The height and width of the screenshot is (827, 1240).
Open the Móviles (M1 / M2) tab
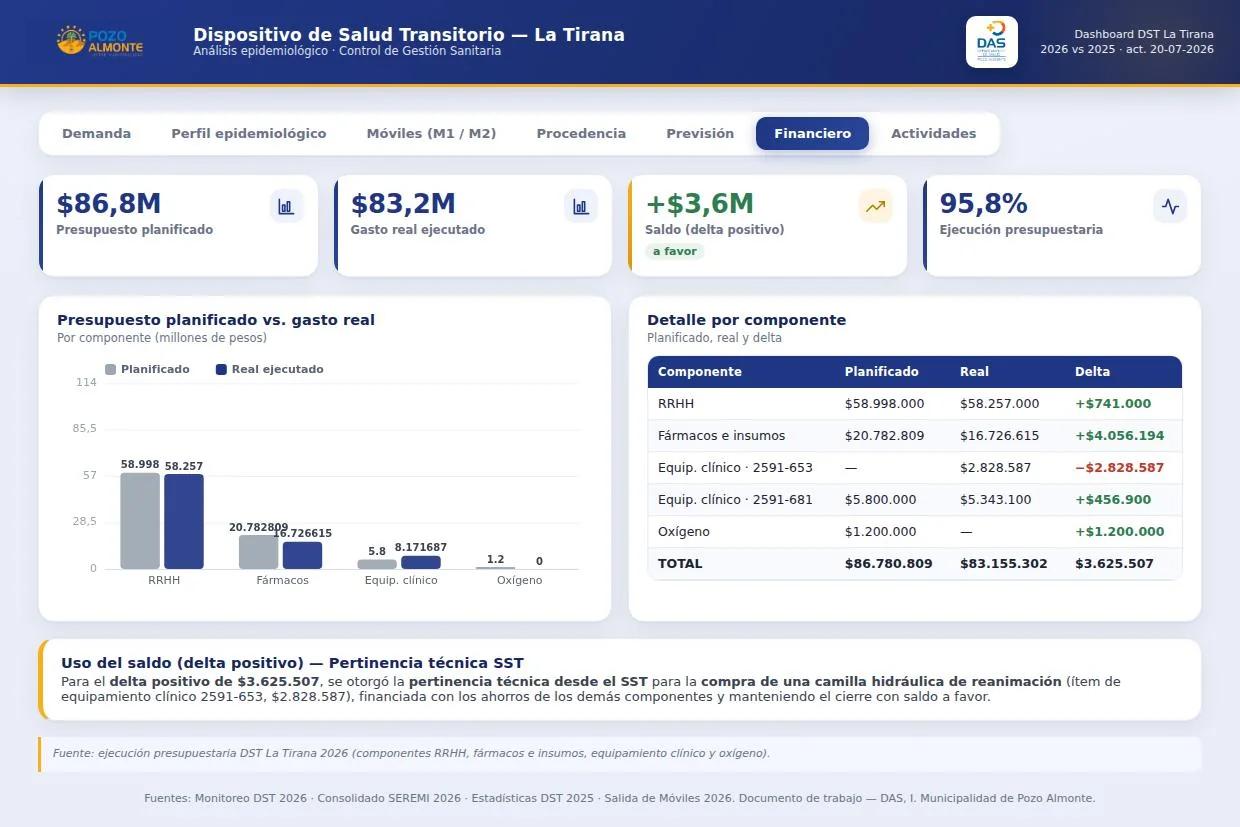tap(431, 133)
